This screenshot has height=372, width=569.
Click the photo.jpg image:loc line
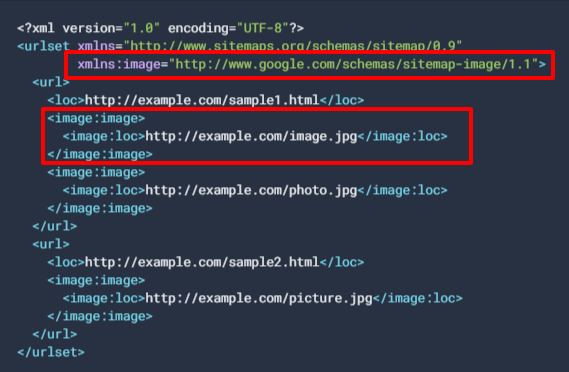[x=255, y=191]
